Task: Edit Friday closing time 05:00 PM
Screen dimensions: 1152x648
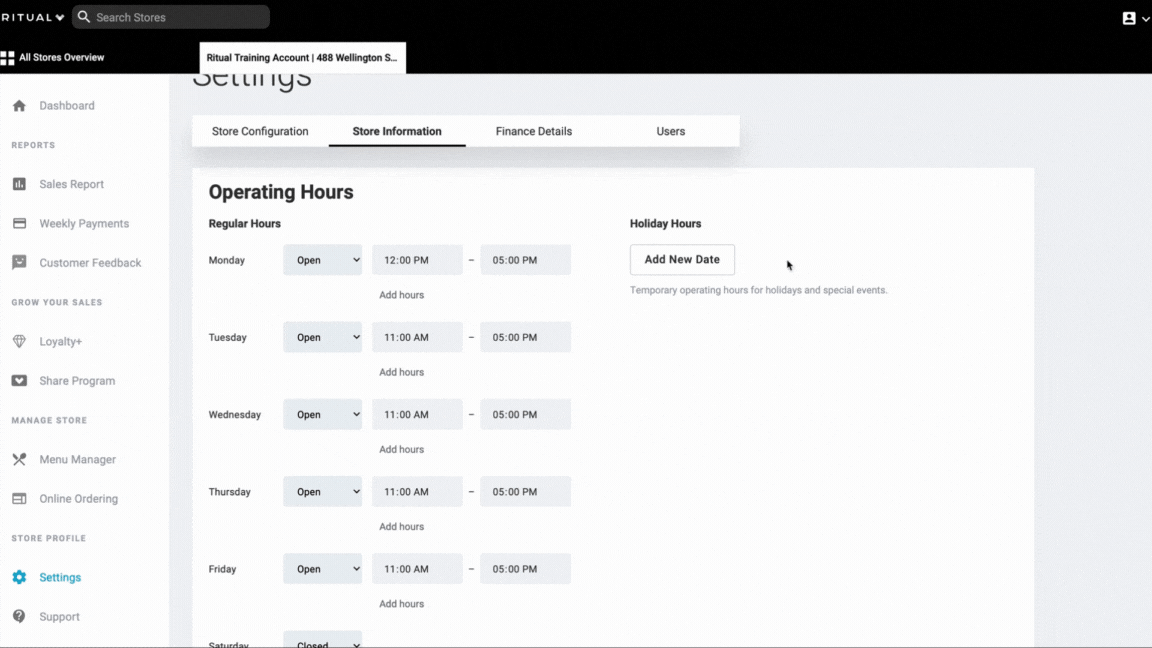Action: (525, 569)
